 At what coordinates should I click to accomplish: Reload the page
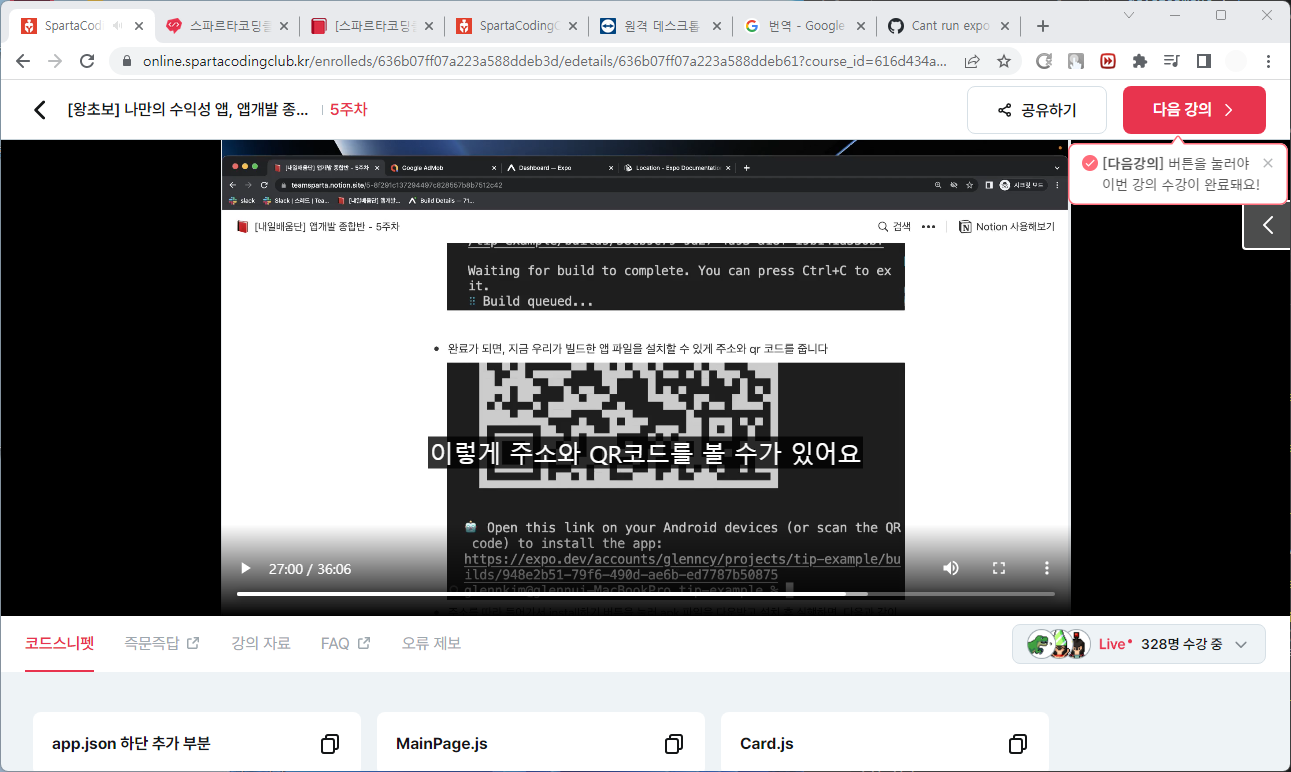tap(87, 61)
